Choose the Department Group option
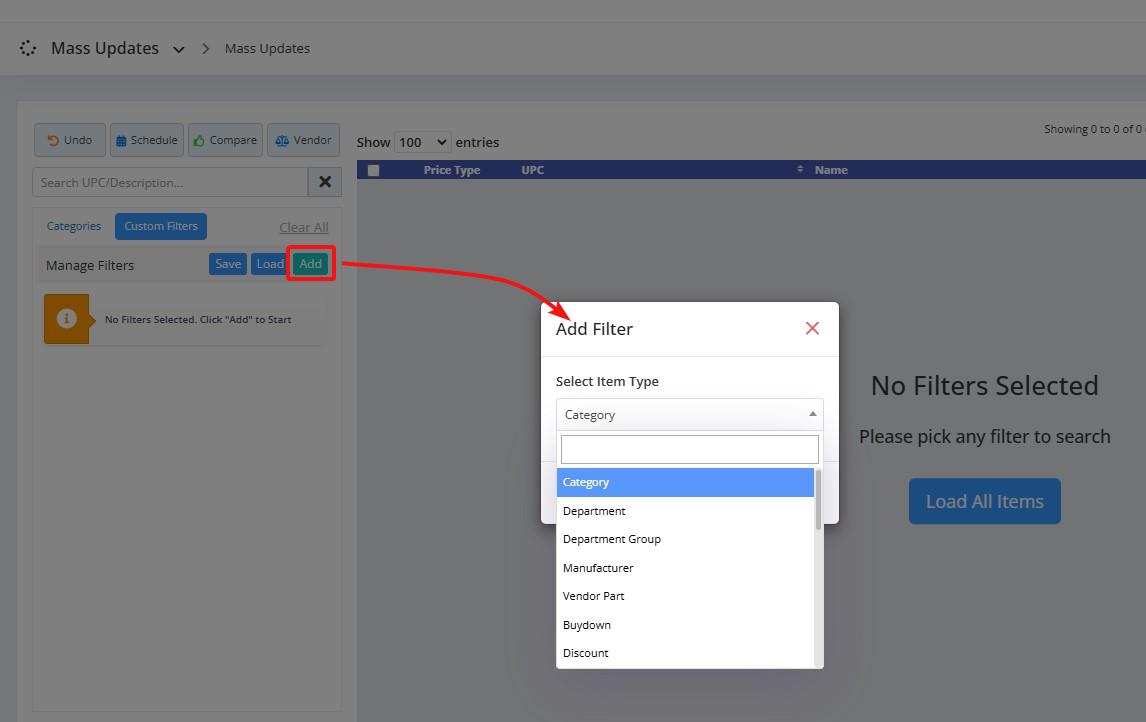The height and width of the screenshot is (722, 1146). point(685,539)
